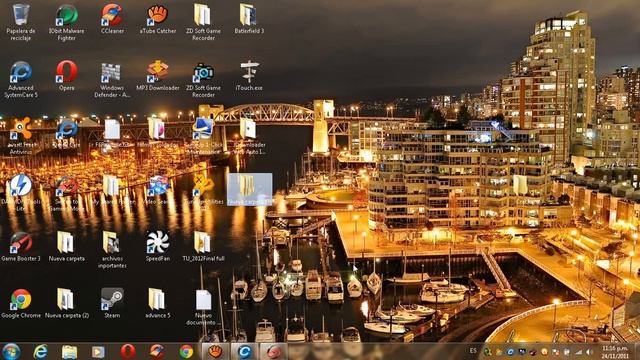Click the Chrome icon in taskbar
Screen dimensions: 640x360
(186, 351)
